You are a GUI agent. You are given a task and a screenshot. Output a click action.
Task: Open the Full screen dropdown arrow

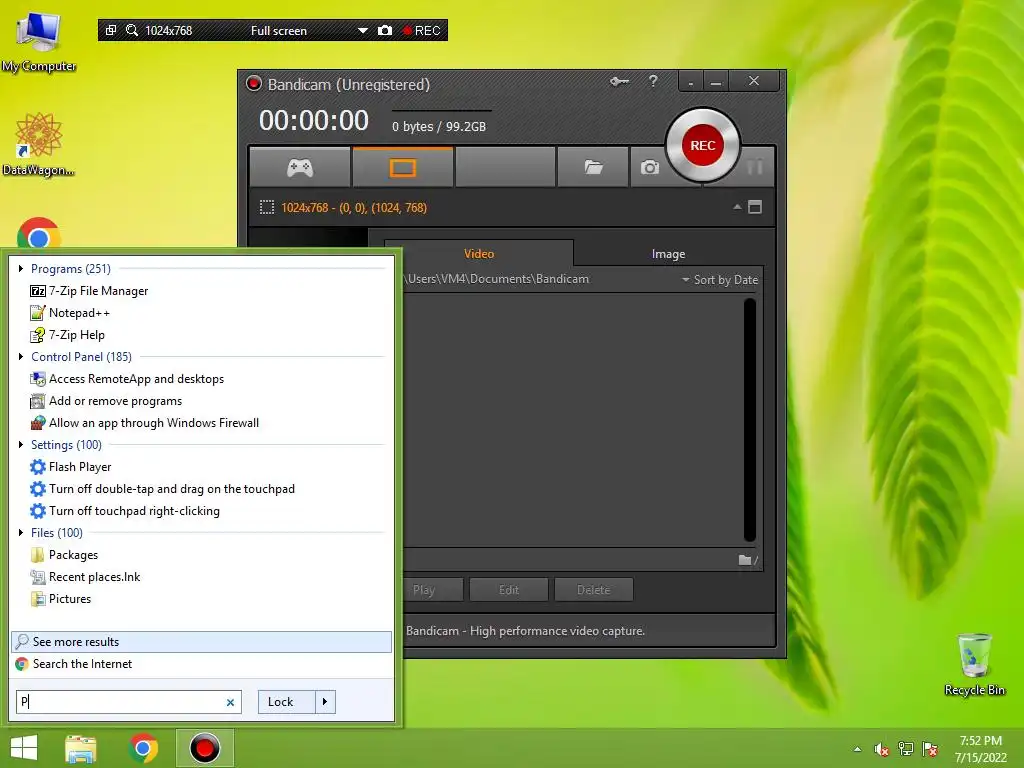point(362,31)
